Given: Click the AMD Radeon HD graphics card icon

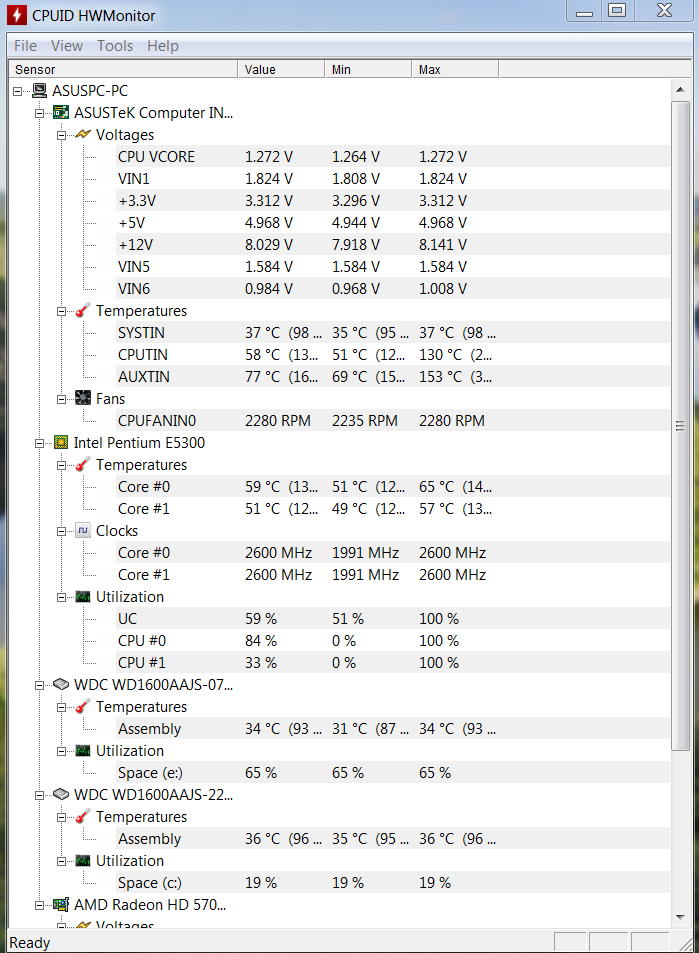Looking at the screenshot, I should point(61,905).
